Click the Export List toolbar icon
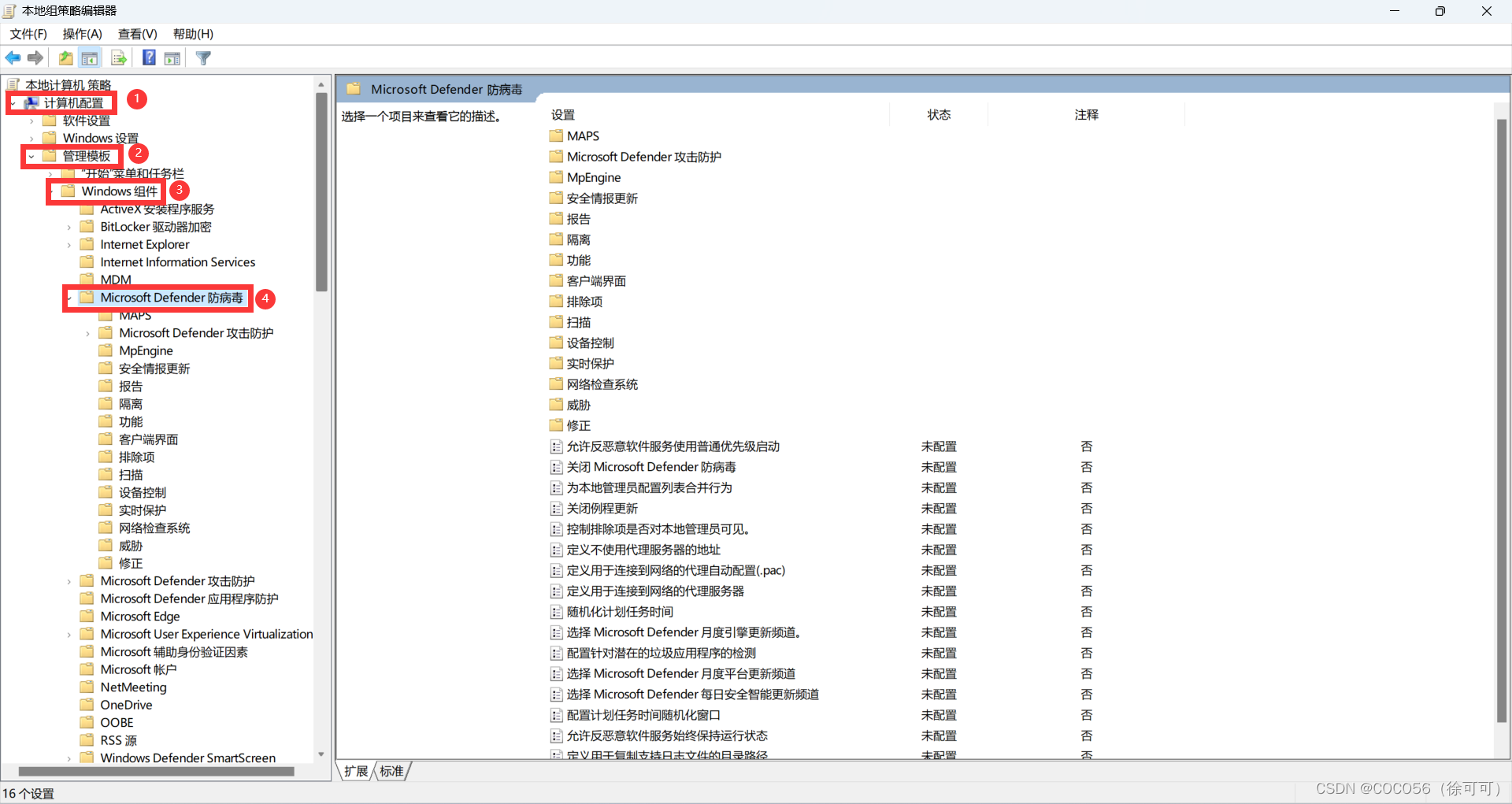Image resolution: width=1512 pixels, height=804 pixels. (x=119, y=57)
